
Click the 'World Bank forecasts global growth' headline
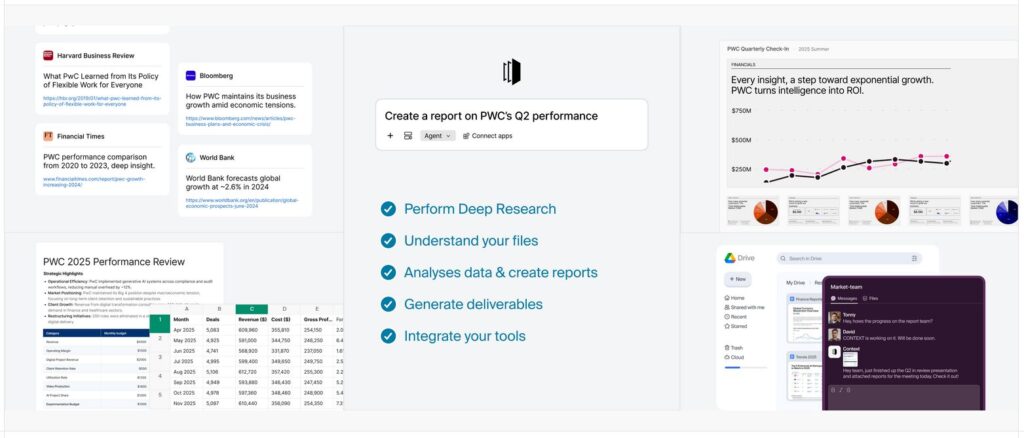233,182
